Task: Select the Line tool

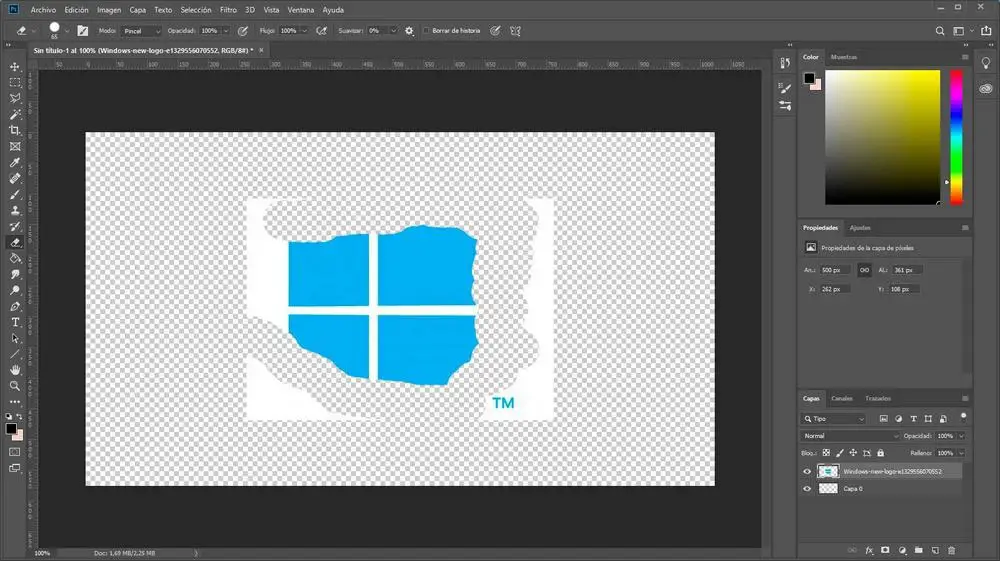Action: pyautogui.click(x=15, y=354)
